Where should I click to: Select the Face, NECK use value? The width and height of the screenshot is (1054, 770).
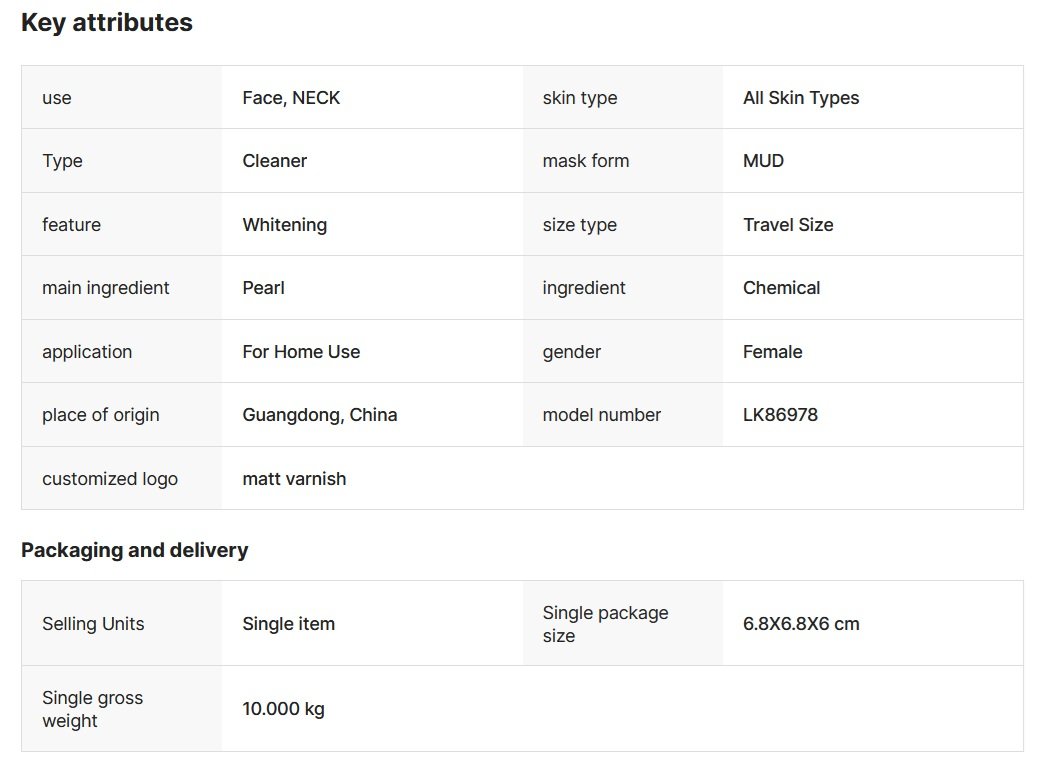tap(291, 98)
